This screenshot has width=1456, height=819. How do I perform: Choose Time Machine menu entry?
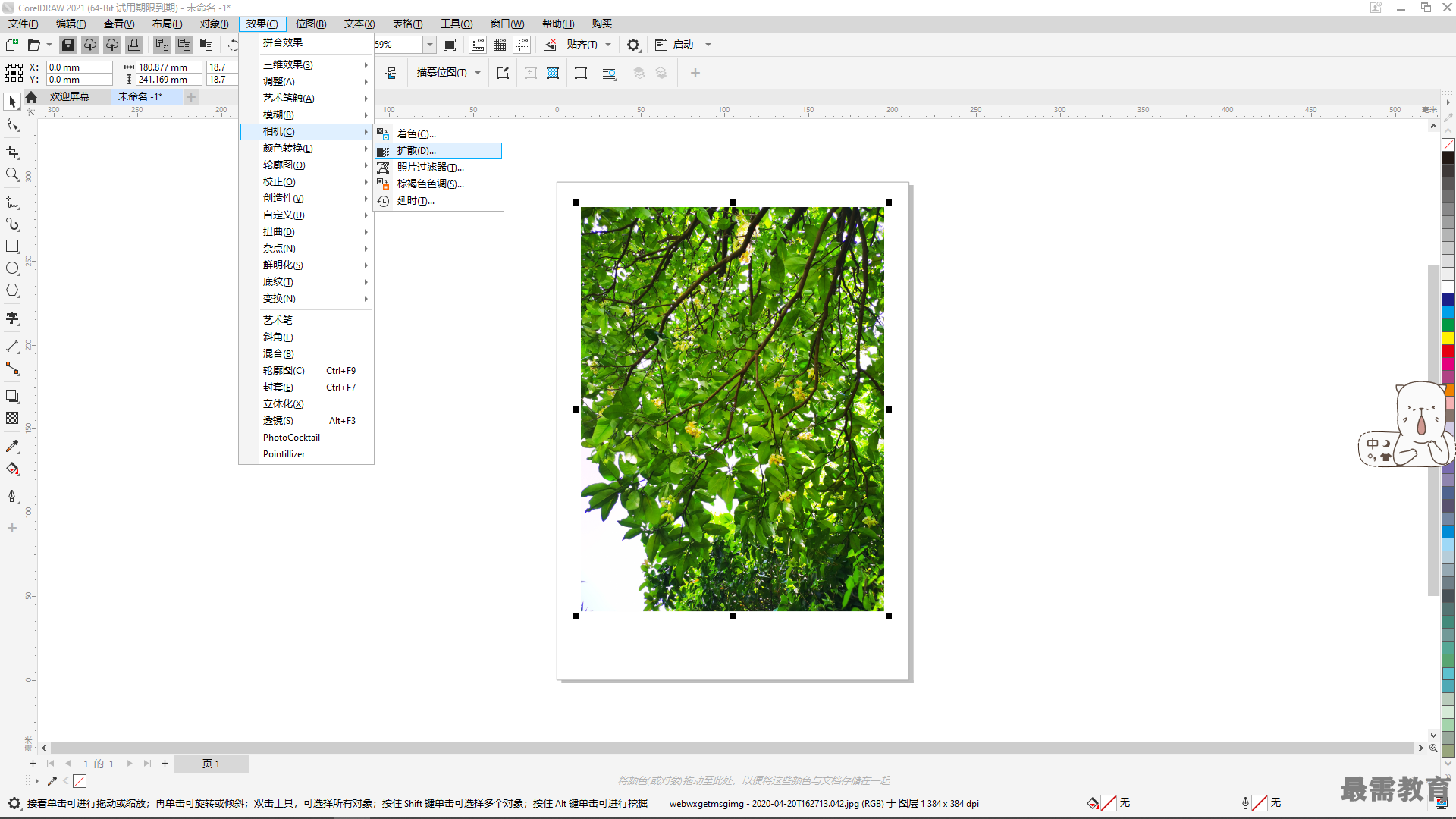point(438,201)
